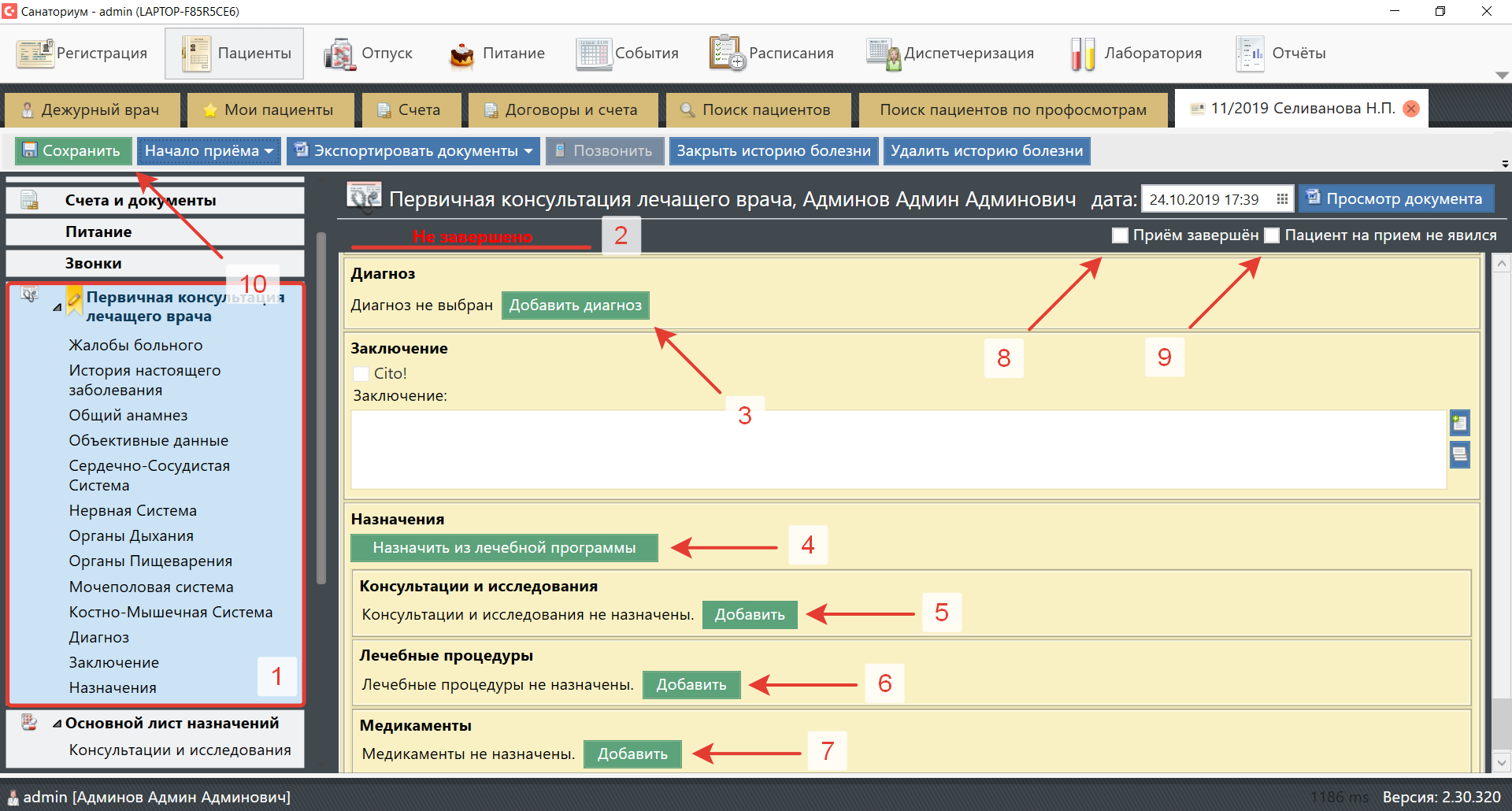Click Назначить из лечебной программы button
The image size is (1512, 811).
coord(504,548)
